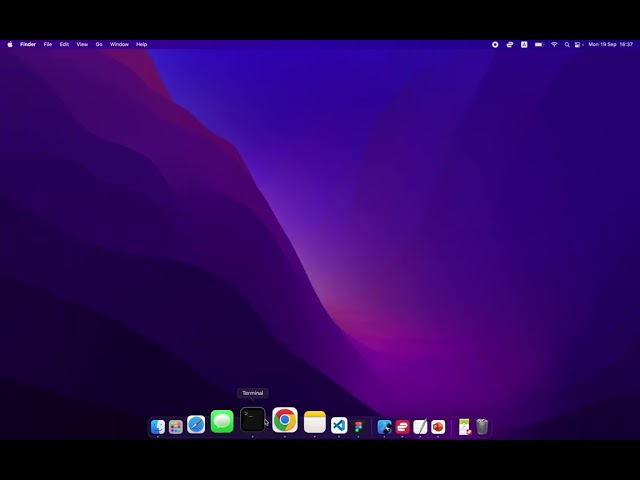The width and height of the screenshot is (640, 480).
Task: Open Launchpad from the dock
Action: click(x=176, y=427)
